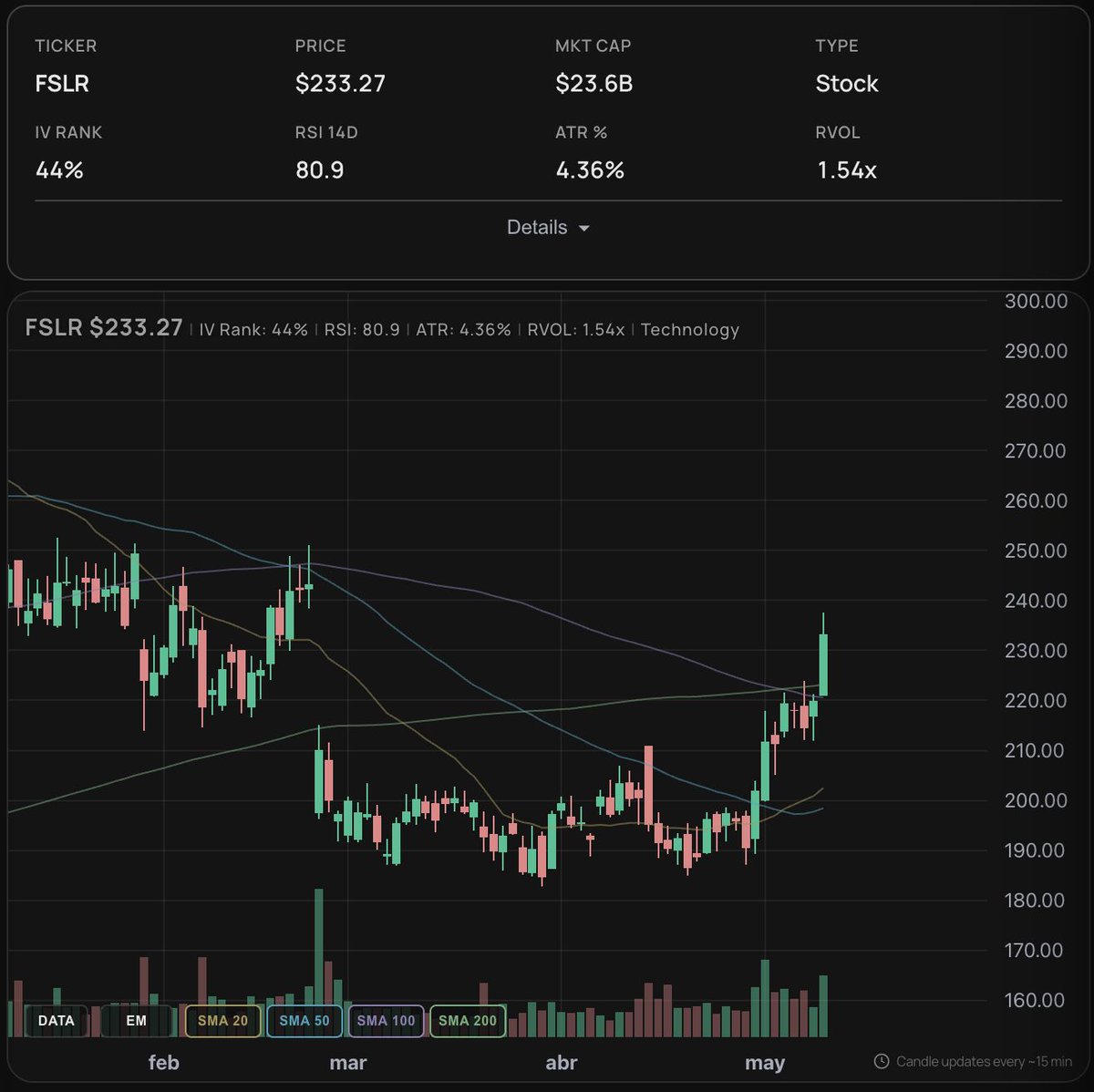Click the 200.00 price axis label
1094x1092 pixels.
[x=1036, y=800]
